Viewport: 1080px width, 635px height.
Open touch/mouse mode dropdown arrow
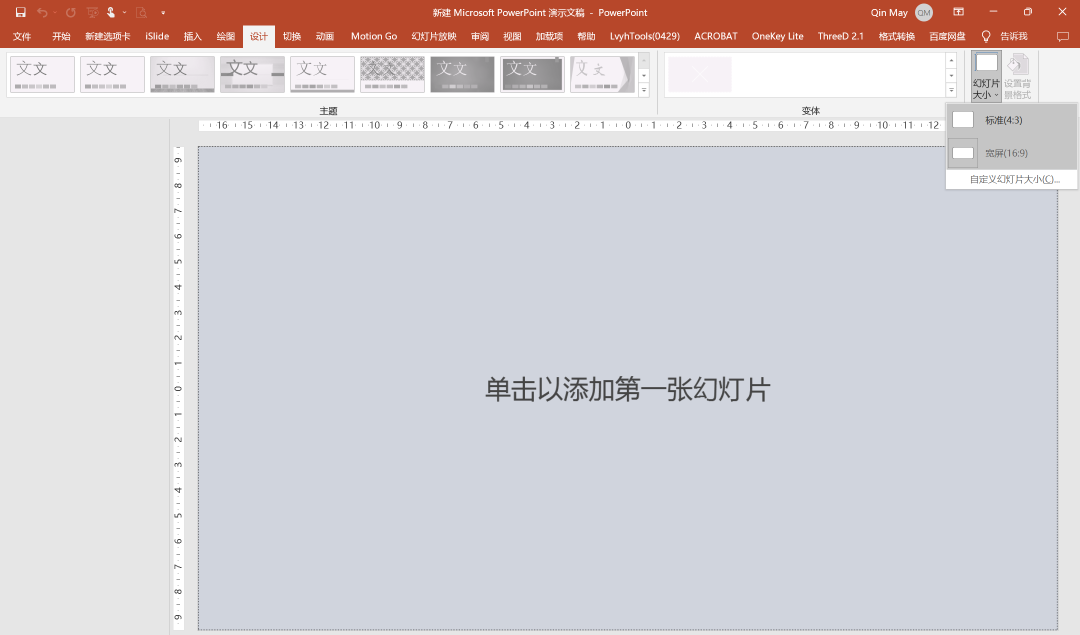[x=125, y=12]
